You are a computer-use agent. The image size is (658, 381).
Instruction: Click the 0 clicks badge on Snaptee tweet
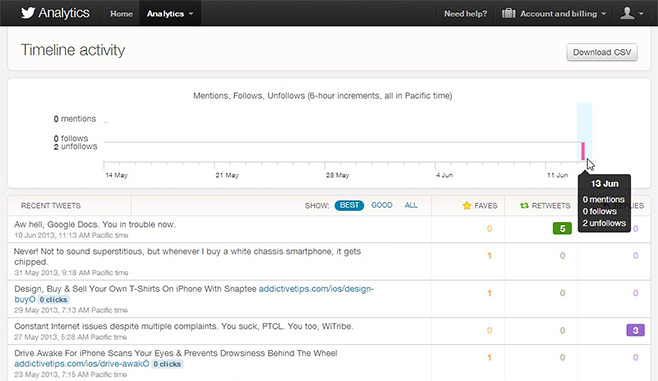[x=53, y=300]
